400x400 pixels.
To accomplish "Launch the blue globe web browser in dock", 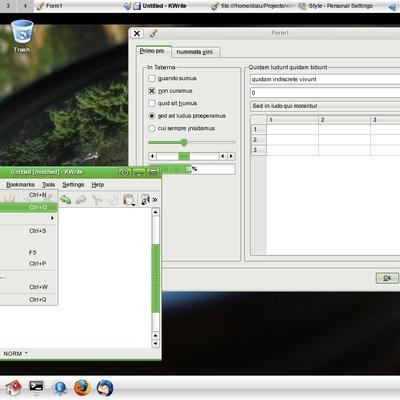I will point(60,388).
